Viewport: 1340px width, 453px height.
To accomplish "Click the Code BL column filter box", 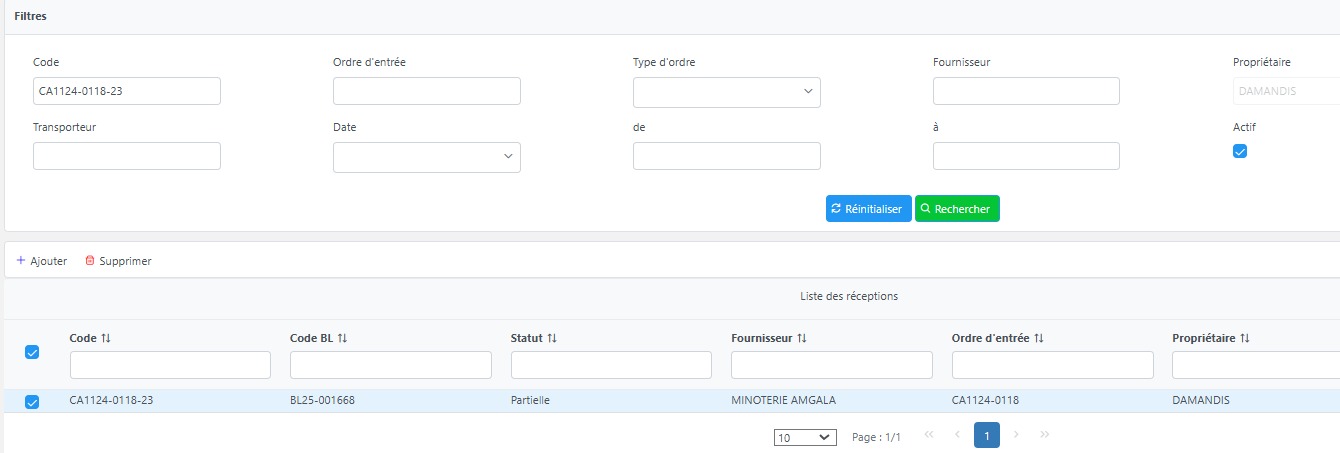I will coord(391,365).
